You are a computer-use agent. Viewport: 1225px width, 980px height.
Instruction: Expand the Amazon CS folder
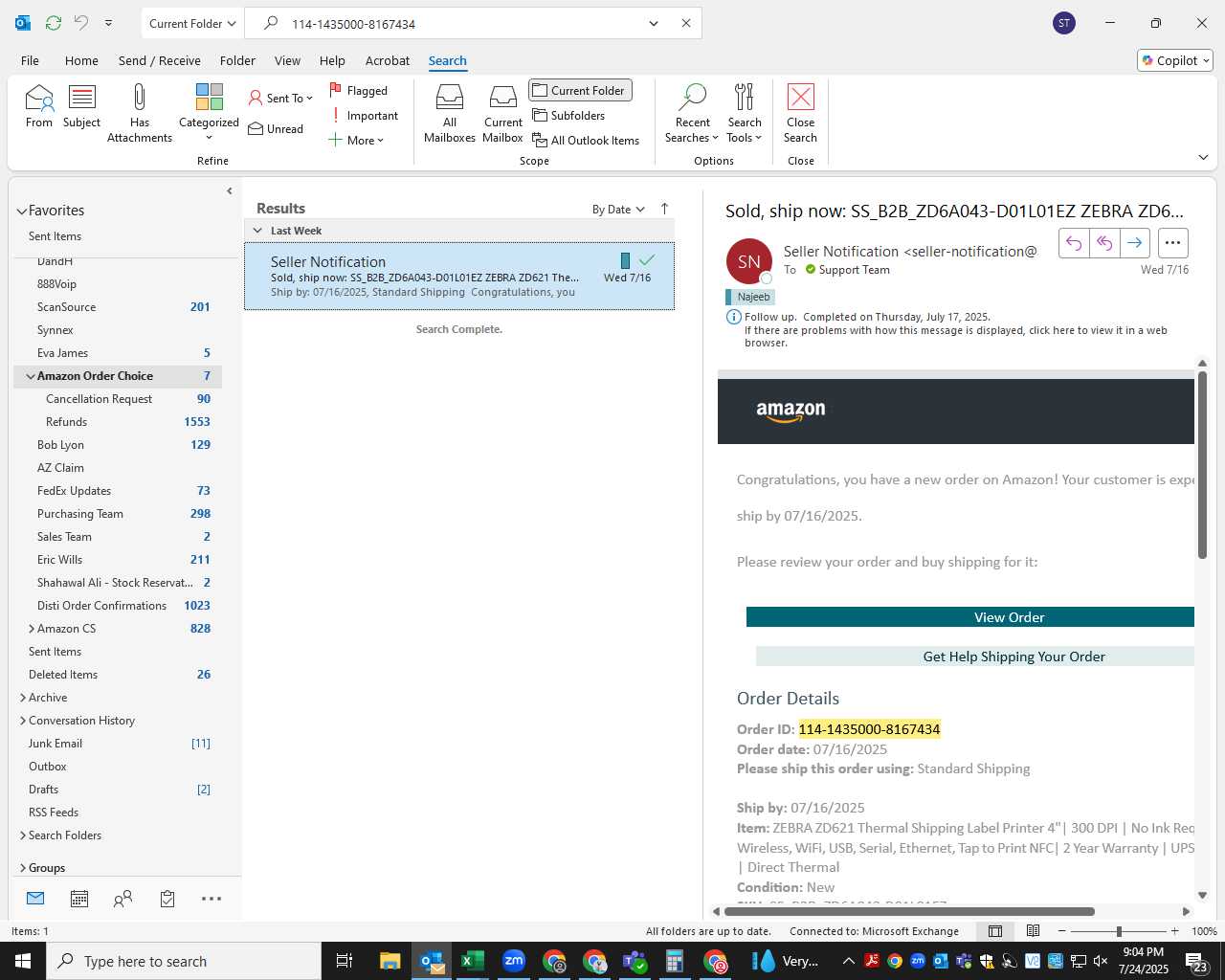pos(32,629)
